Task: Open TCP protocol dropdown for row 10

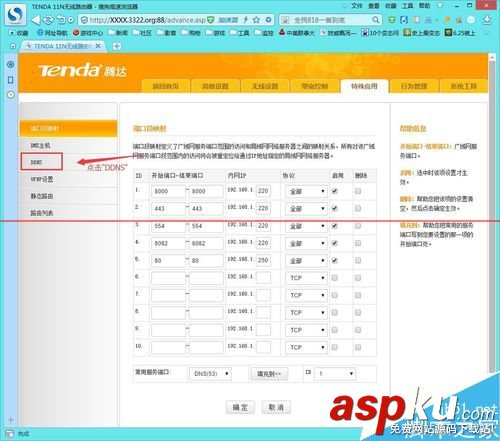Action: point(306,347)
